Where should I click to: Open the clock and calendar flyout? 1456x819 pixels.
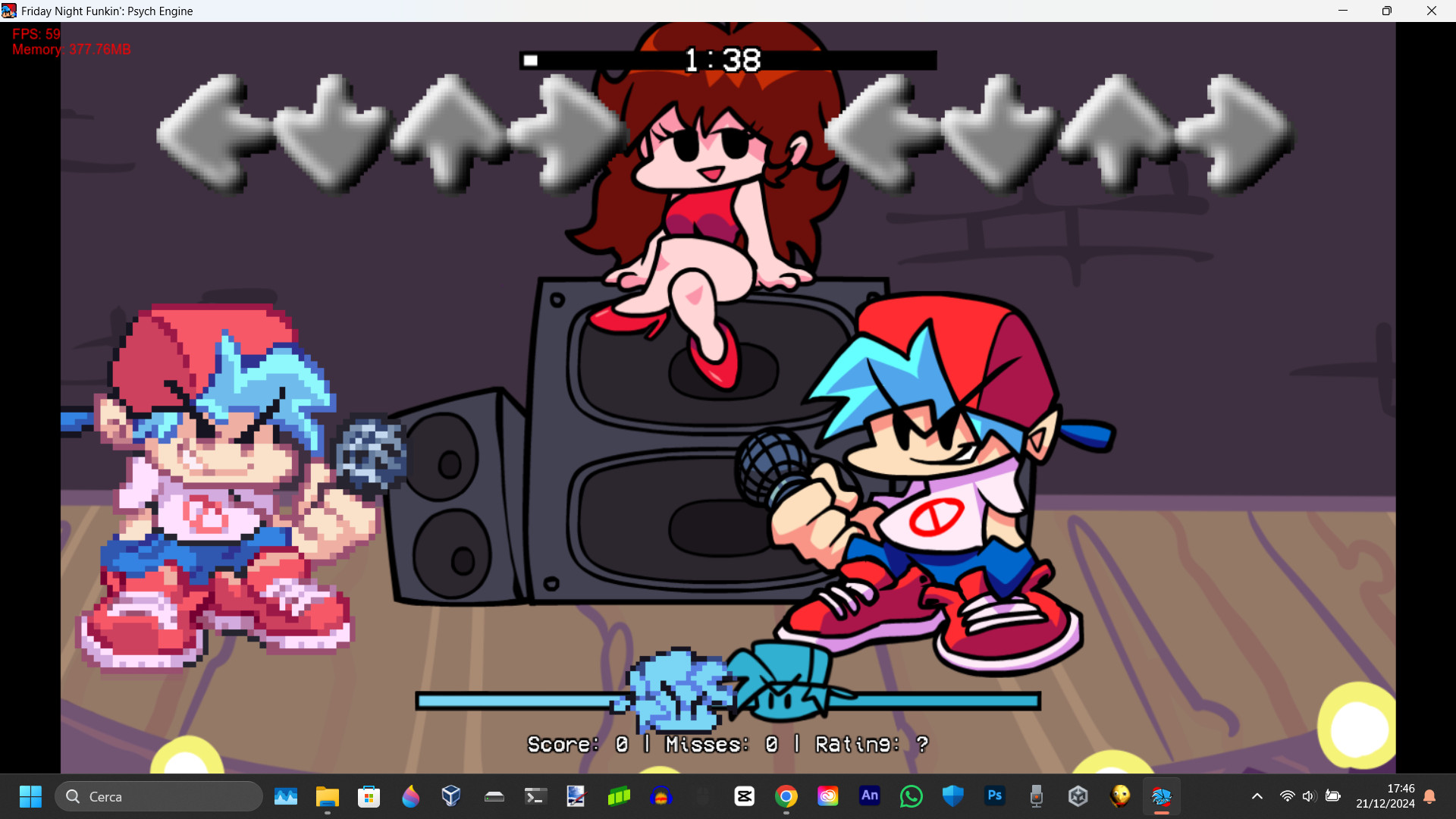click(x=1385, y=796)
